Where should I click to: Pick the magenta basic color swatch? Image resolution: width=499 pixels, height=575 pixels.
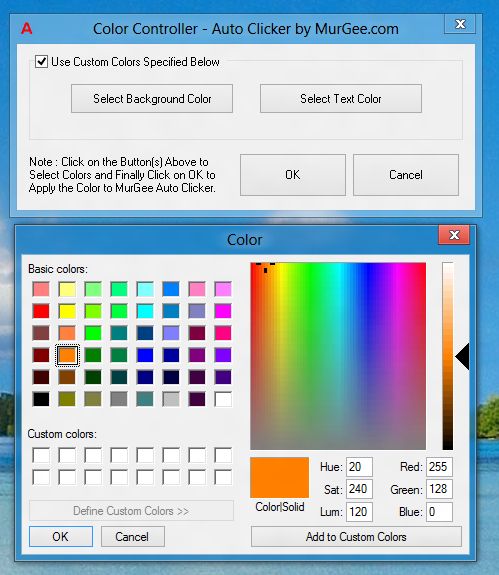[x=223, y=311]
